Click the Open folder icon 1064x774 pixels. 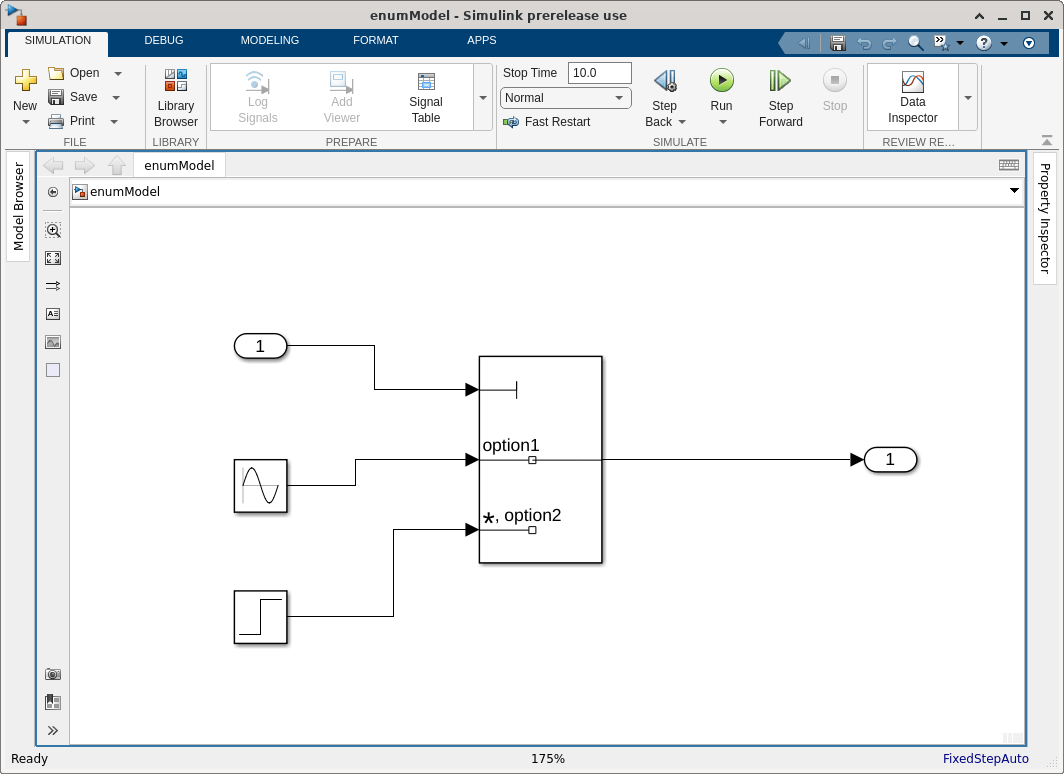click(56, 73)
